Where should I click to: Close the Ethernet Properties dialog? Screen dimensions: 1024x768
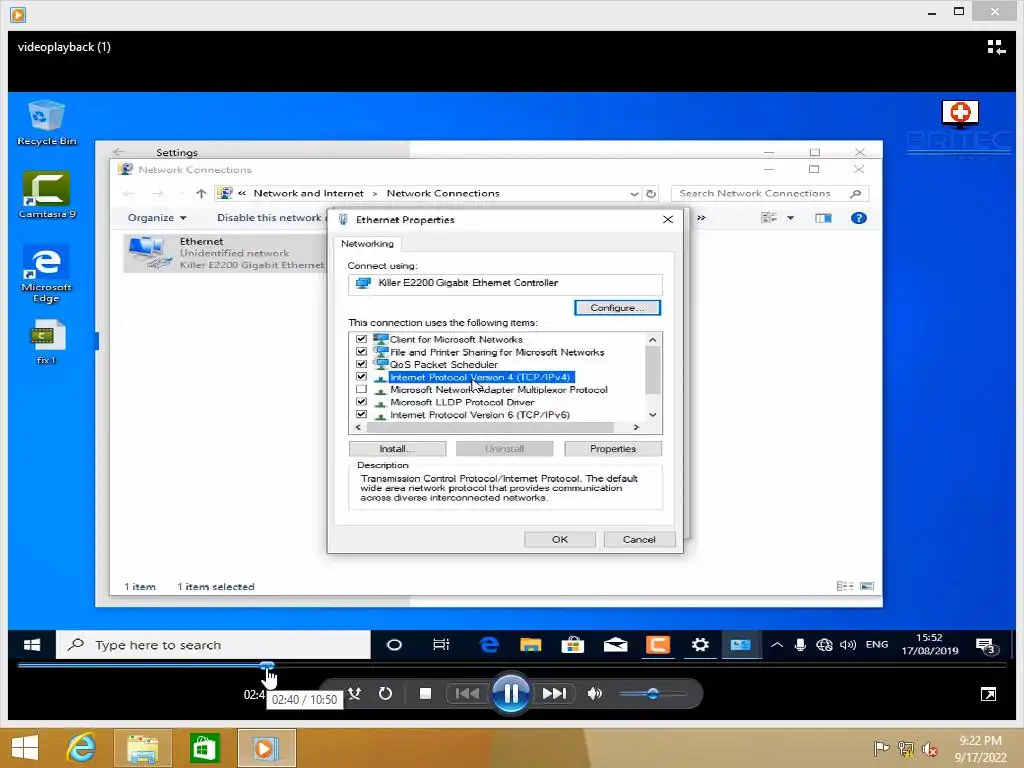[667, 219]
